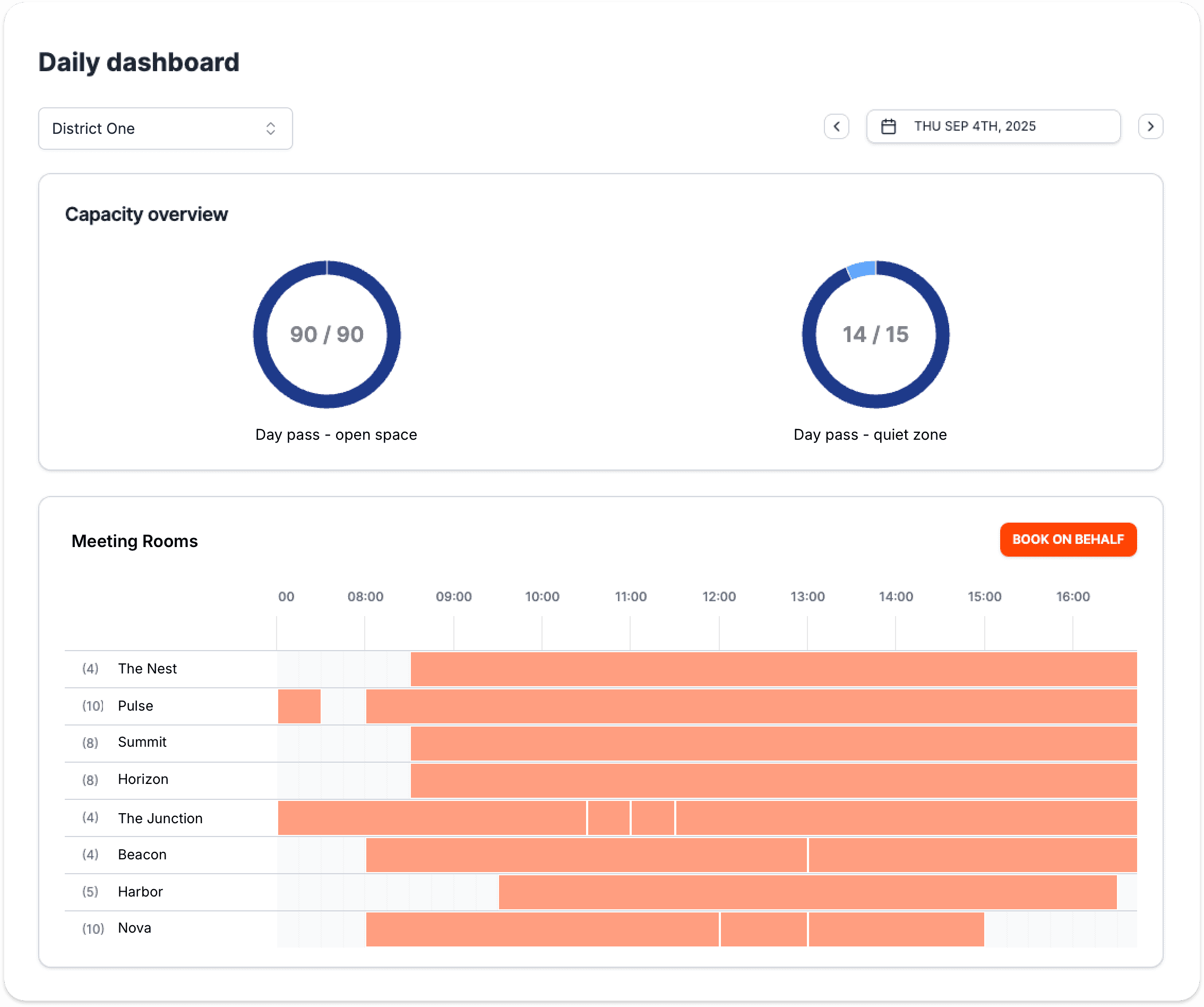Click Harbor room's long booking bar
This screenshot has width=1204, height=1007.
(807, 892)
